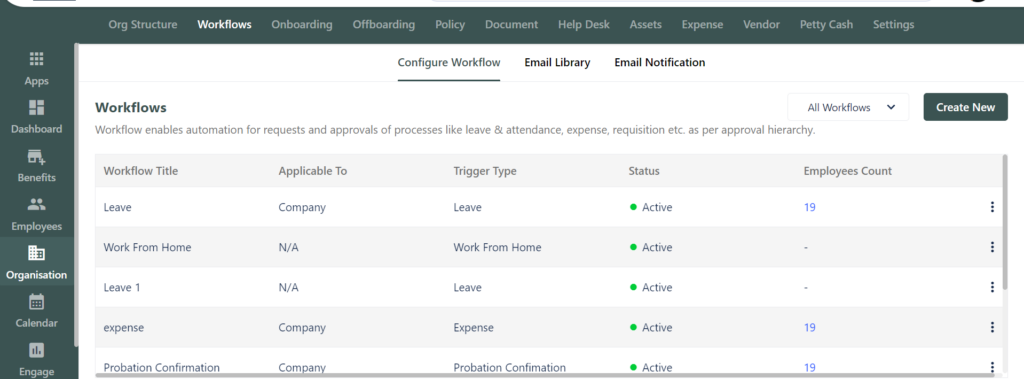The image size is (1024, 379).
Task: Open the Onboarding menu
Action: [x=302, y=25]
